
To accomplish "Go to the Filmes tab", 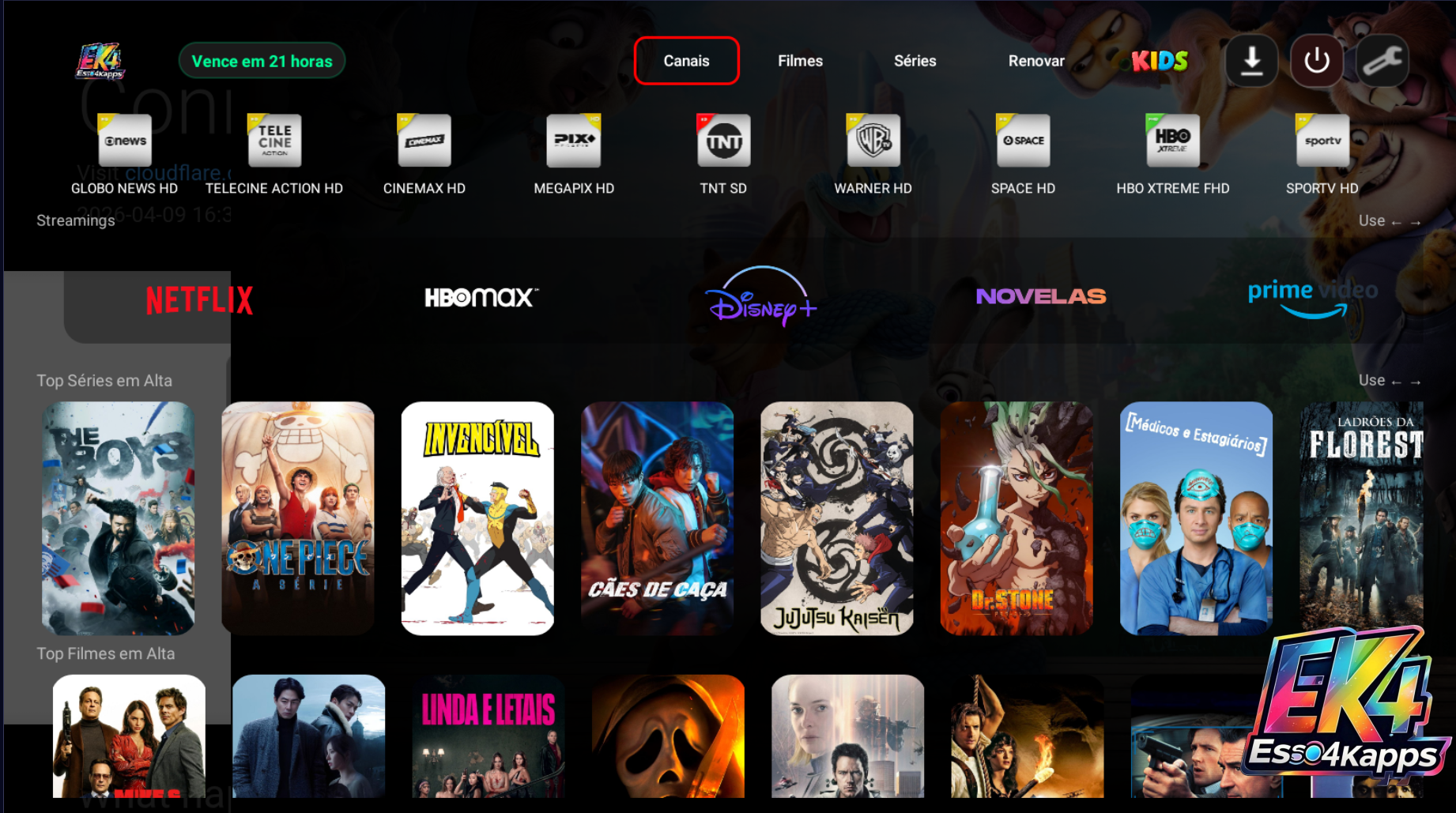I will [800, 61].
